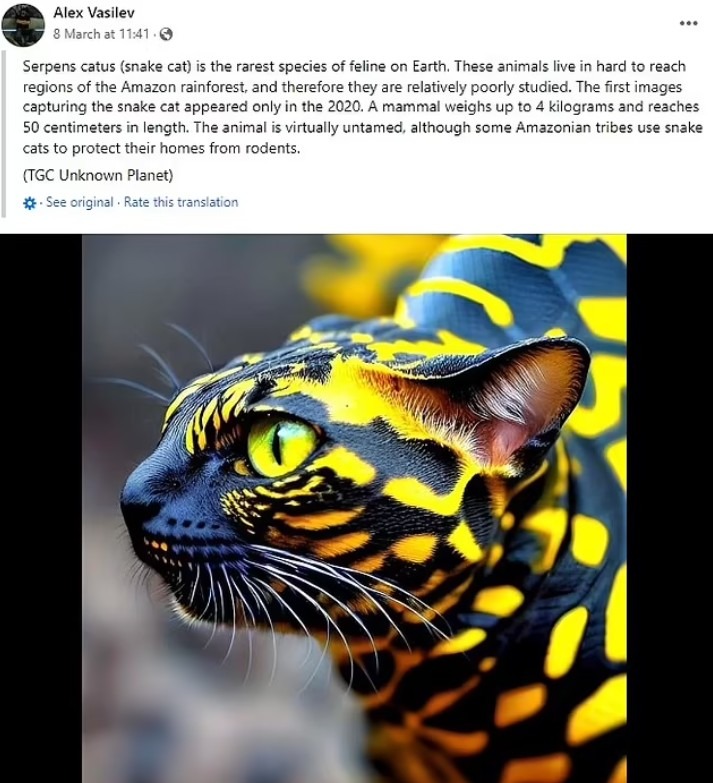Click the (TGC Unknown Planet) caption text
The height and width of the screenshot is (783, 713).
point(98,175)
